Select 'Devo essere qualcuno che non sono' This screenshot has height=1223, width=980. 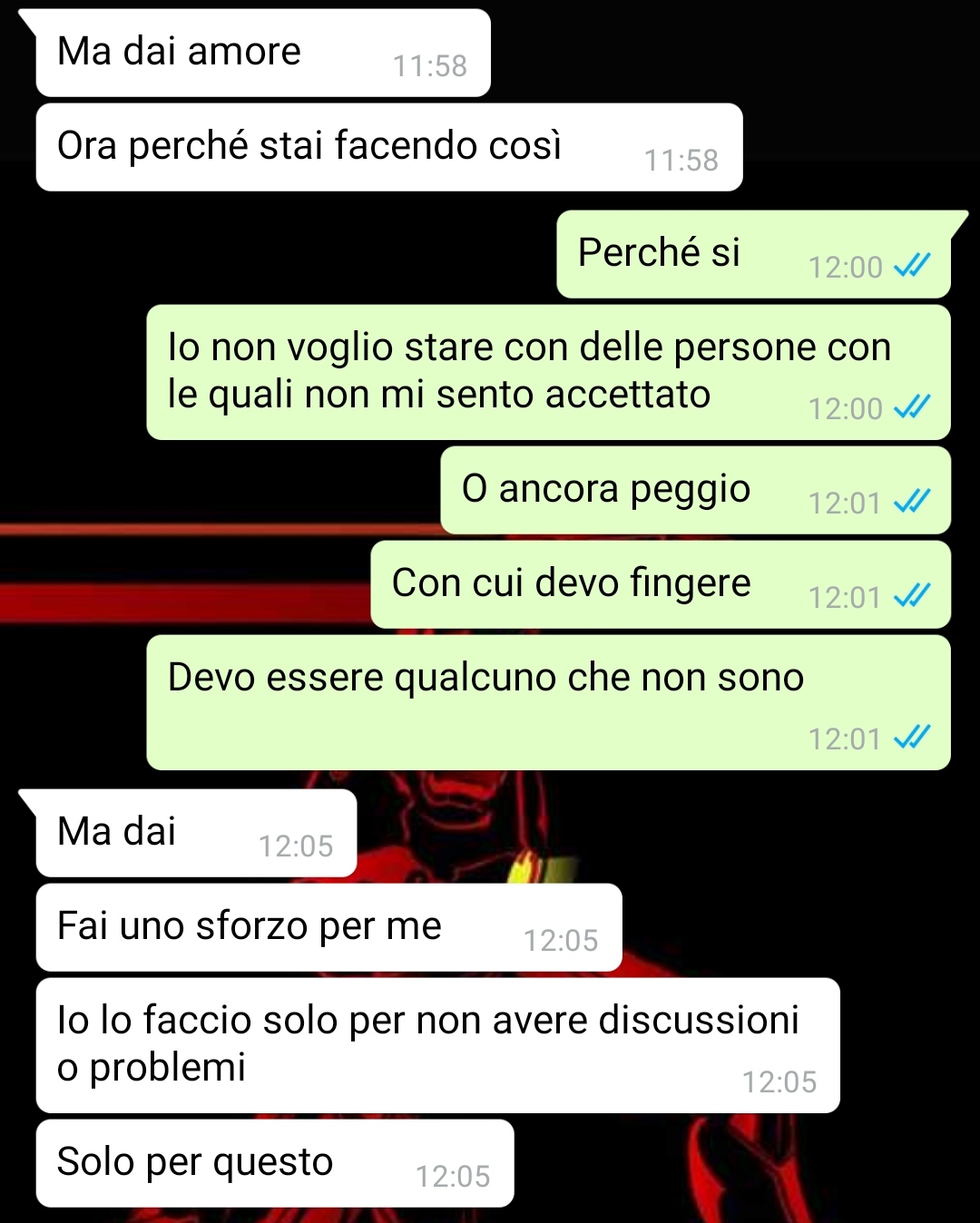tap(548, 702)
